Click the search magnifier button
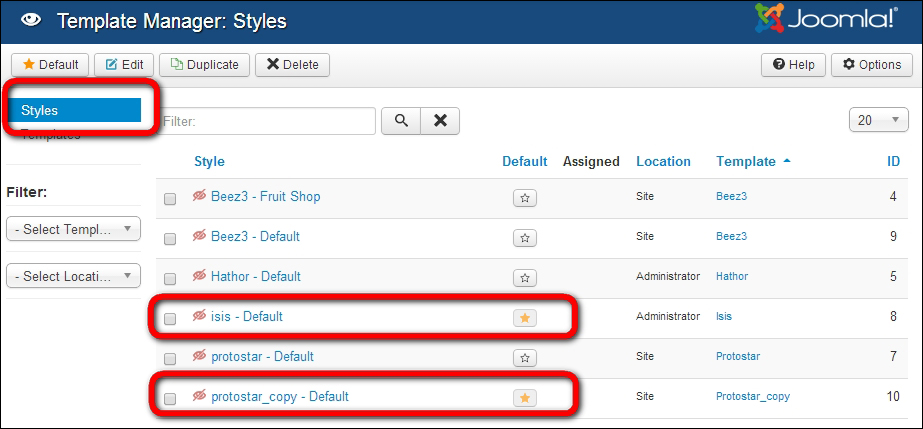The height and width of the screenshot is (429, 923). pos(401,121)
